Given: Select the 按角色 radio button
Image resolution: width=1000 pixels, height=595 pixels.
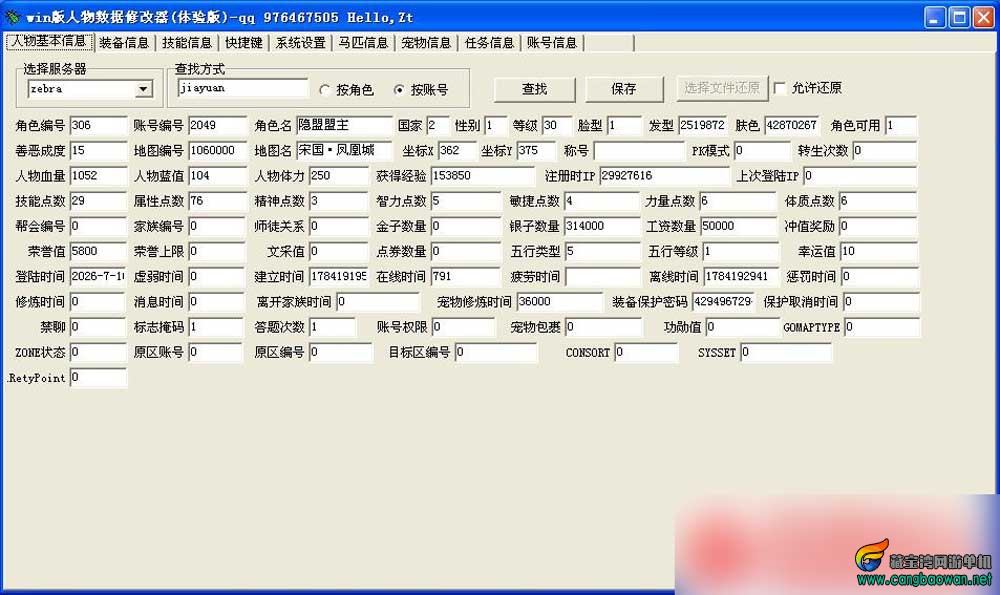Looking at the screenshot, I should coord(325,90).
